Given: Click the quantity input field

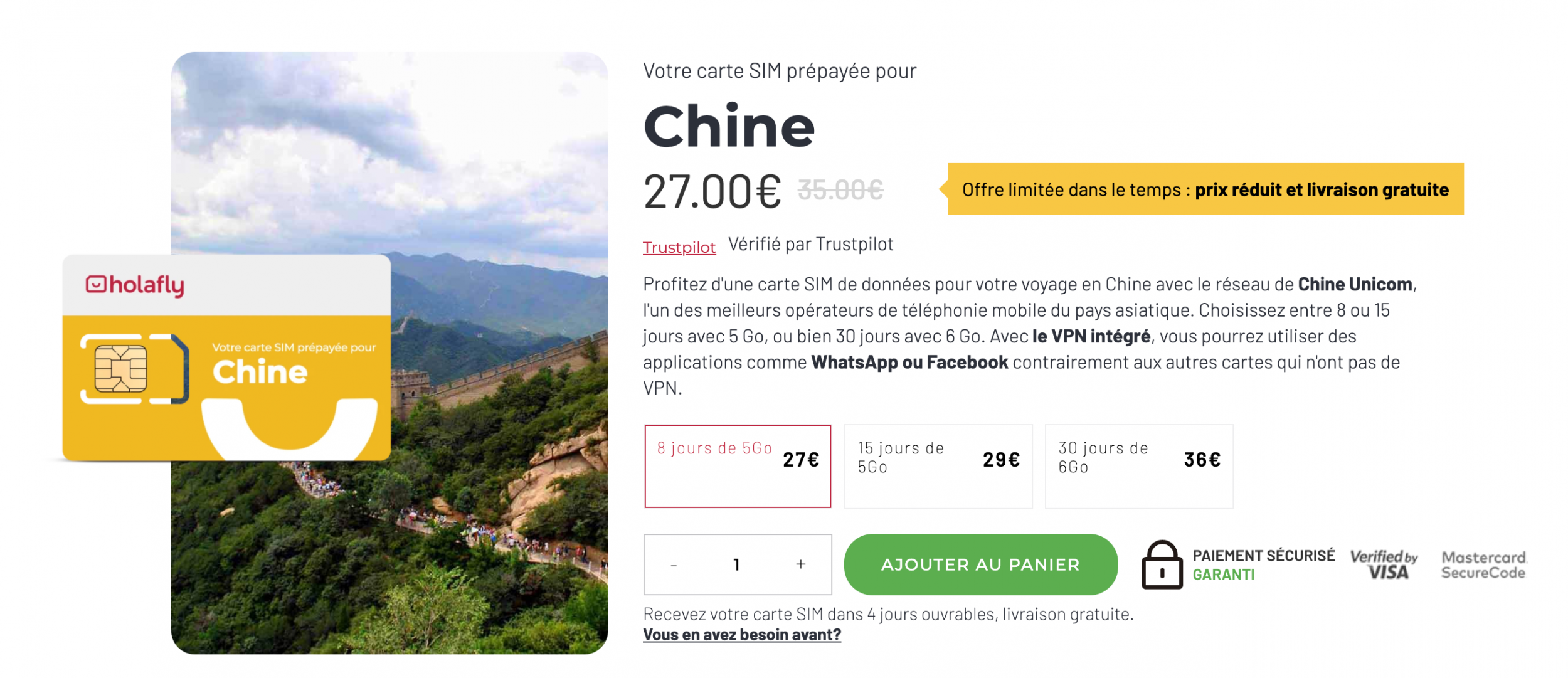Looking at the screenshot, I should [x=737, y=565].
